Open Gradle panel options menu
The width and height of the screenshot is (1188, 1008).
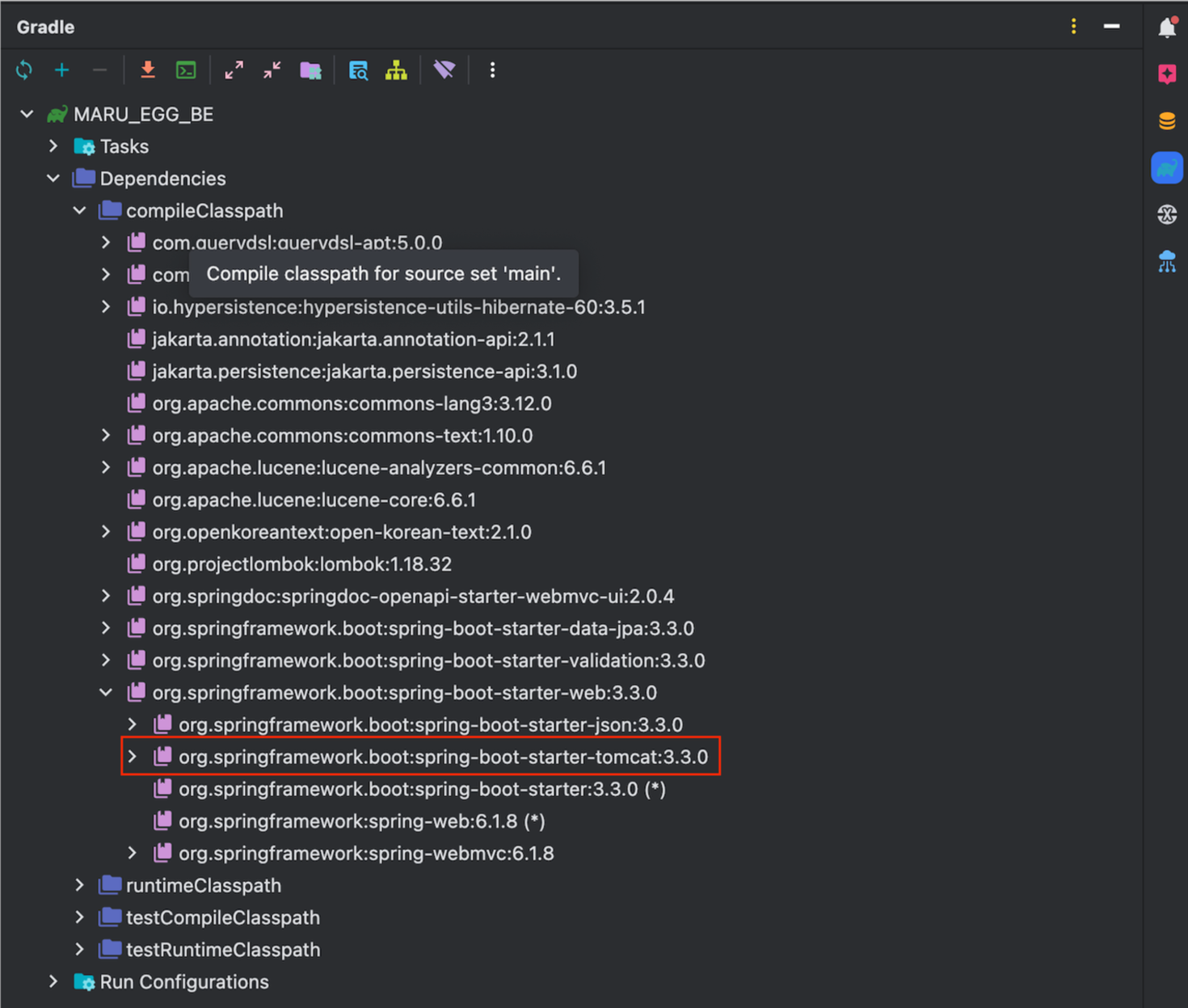coord(1073,27)
